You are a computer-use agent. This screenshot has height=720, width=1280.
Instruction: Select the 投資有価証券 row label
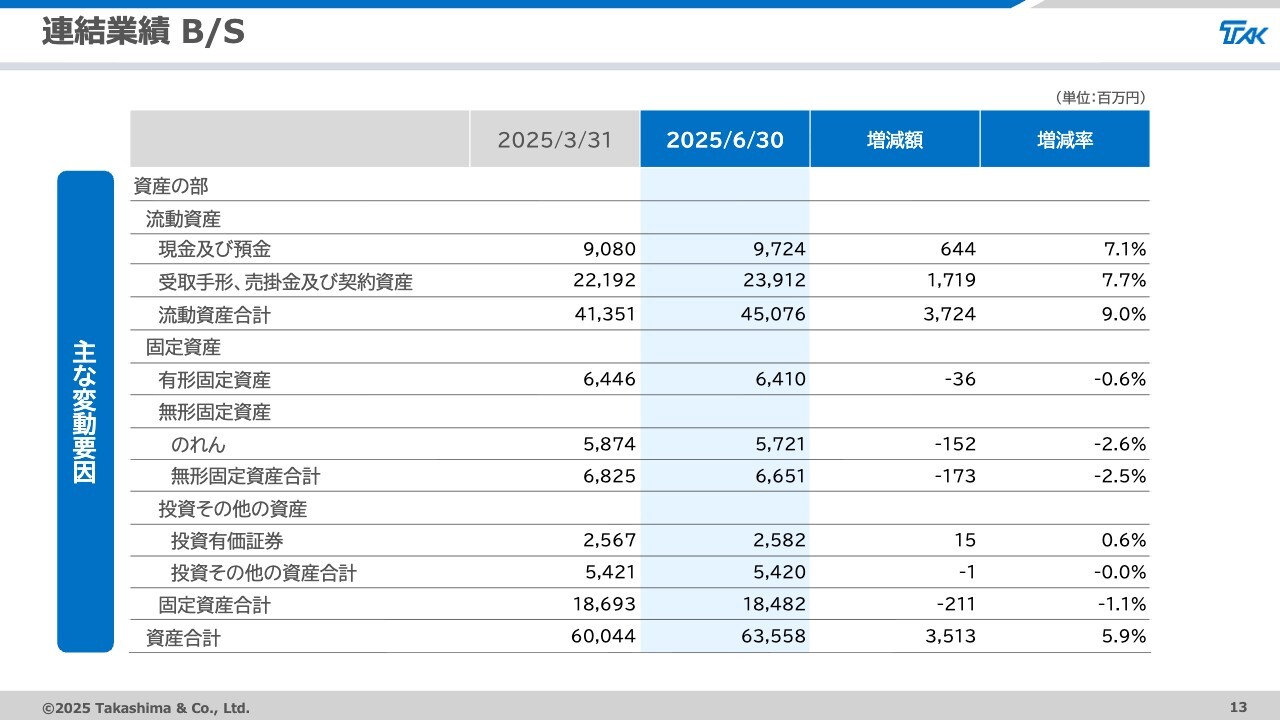point(227,541)
